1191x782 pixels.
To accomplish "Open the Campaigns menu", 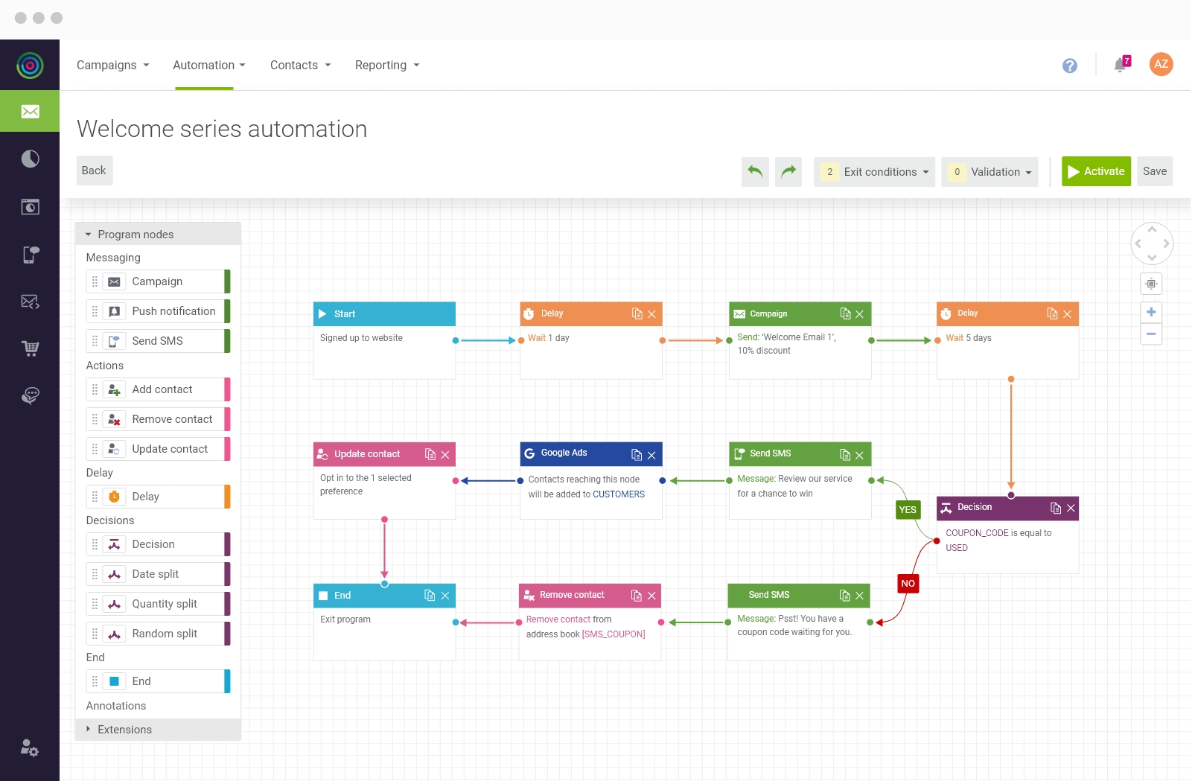I will point(112,65).
